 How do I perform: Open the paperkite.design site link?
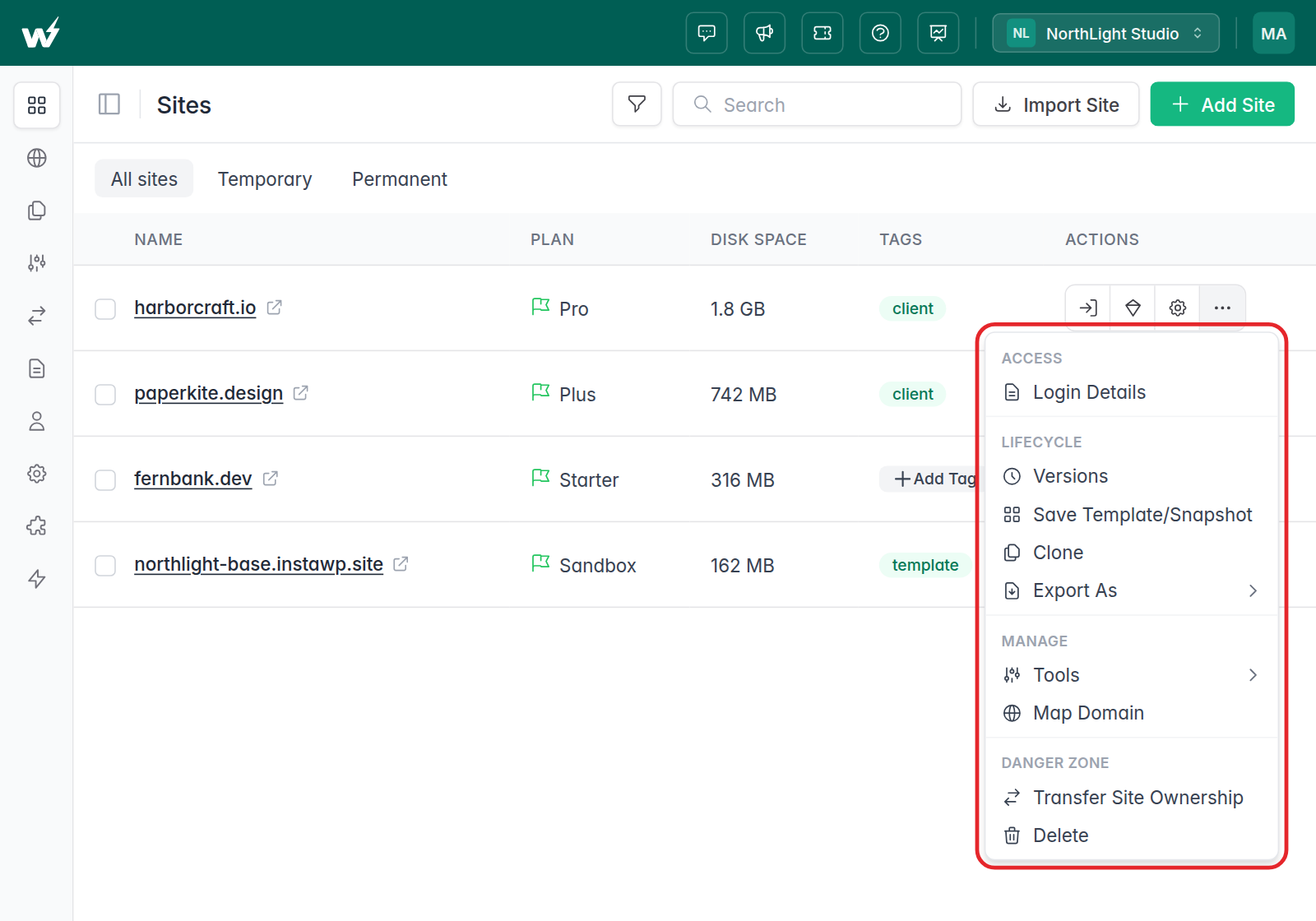pos(209,393)
